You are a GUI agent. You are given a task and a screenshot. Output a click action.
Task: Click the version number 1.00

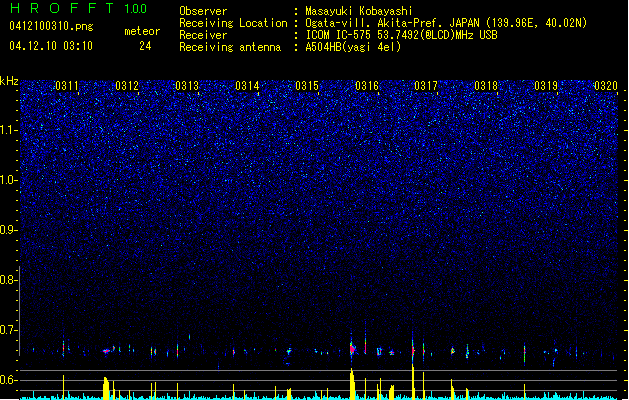[x=136, y=9]
